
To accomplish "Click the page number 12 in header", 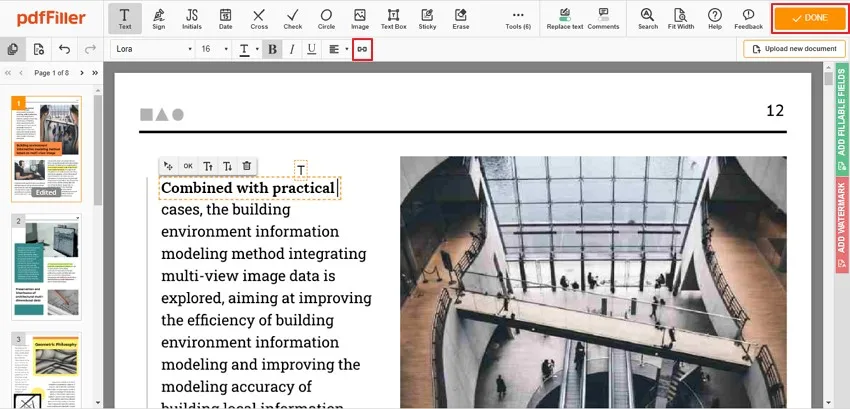I will tap(775, 111).
